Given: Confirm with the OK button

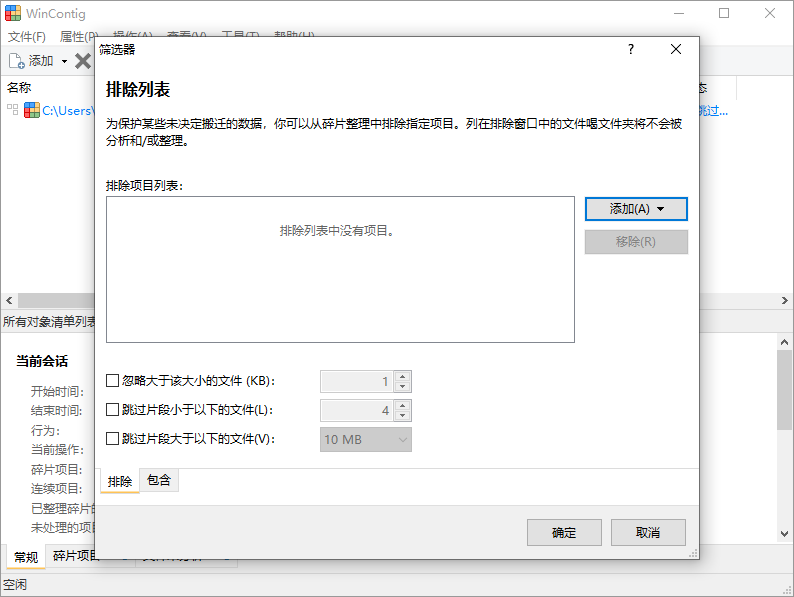Looking at the screenshot, I should point(564,533).
